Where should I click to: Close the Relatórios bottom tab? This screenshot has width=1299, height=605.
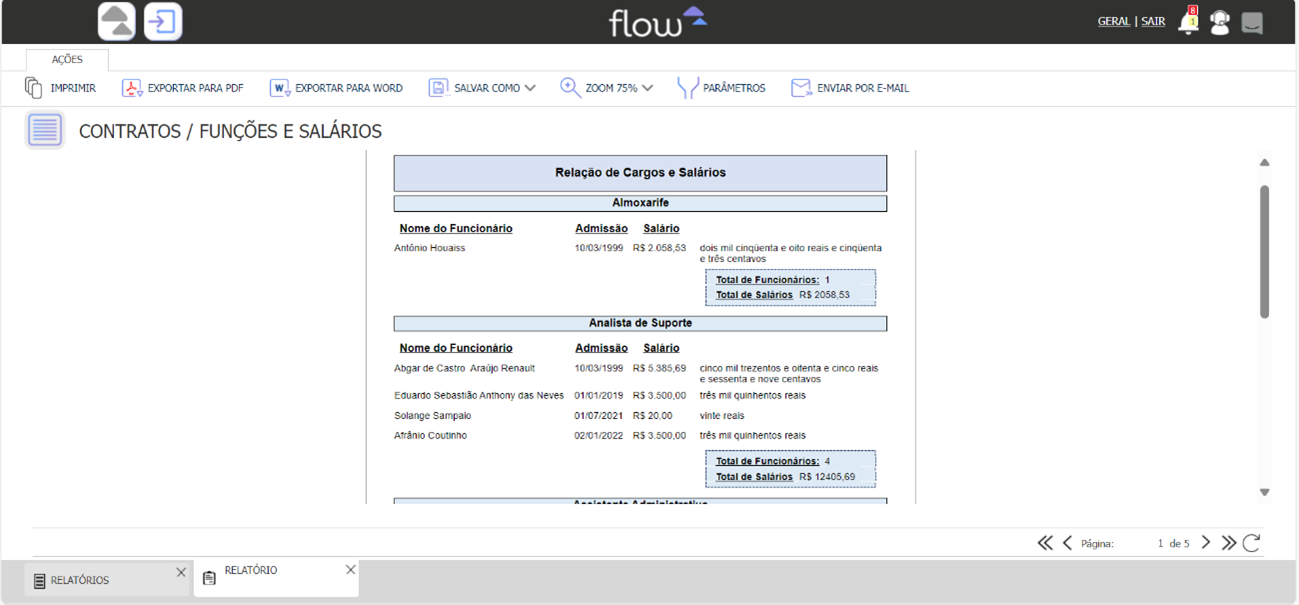pyautogui.click(x=181, y=572)
